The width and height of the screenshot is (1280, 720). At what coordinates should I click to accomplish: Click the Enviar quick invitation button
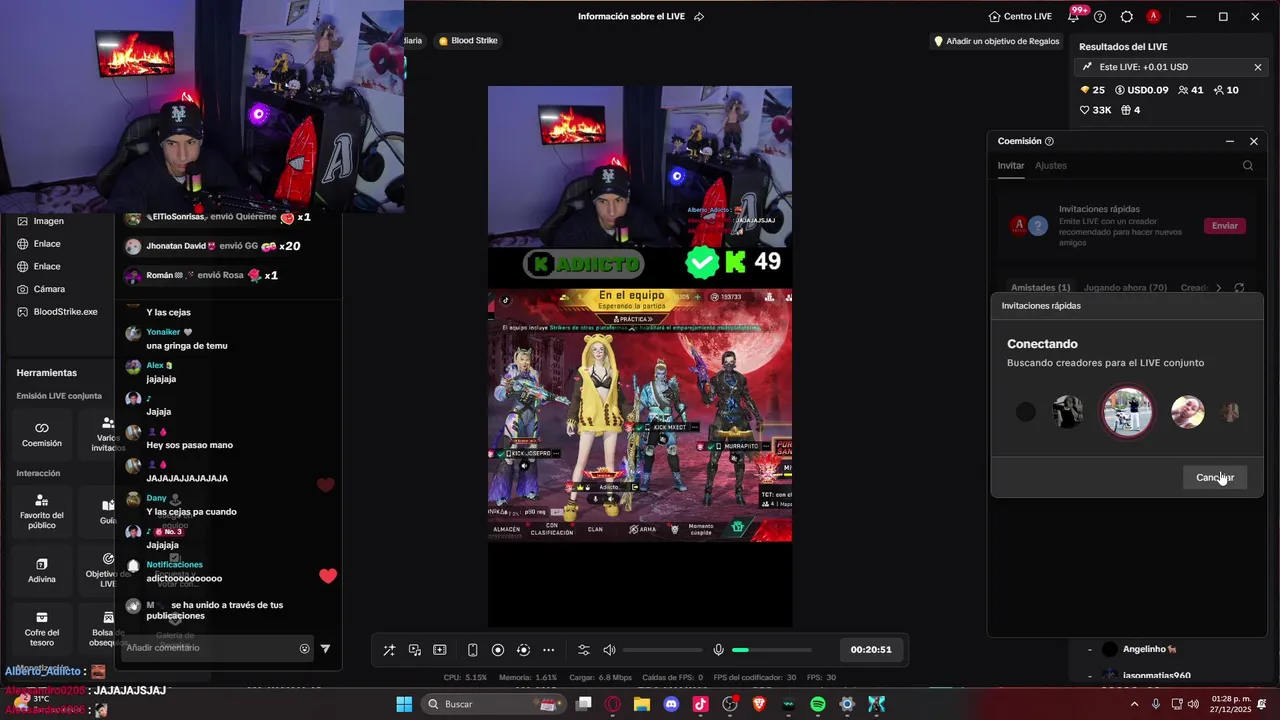click(x=1225, y=226)
